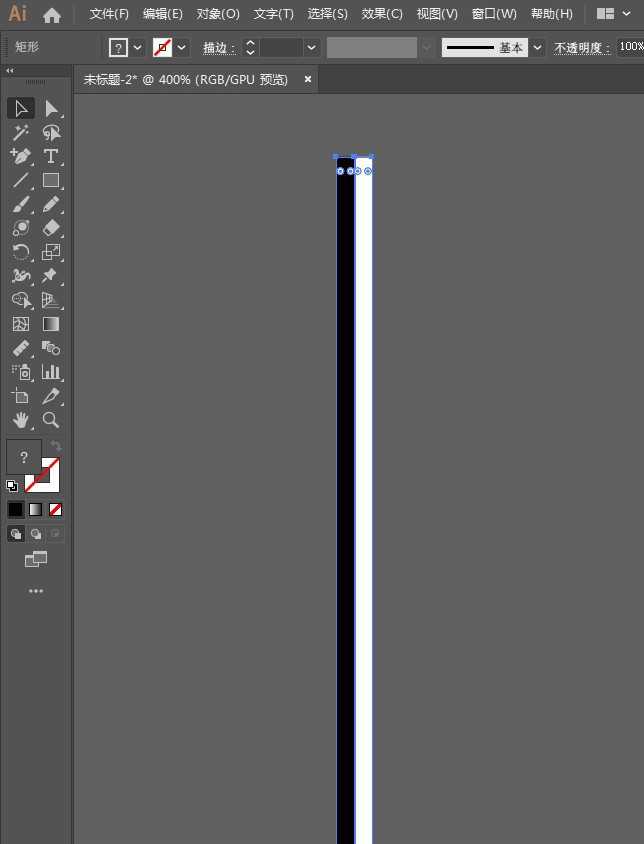Collapse toolbar with double-arrow icon
Image resolution: width=644 pixels, height=844 pixels.
pos(10,71)
